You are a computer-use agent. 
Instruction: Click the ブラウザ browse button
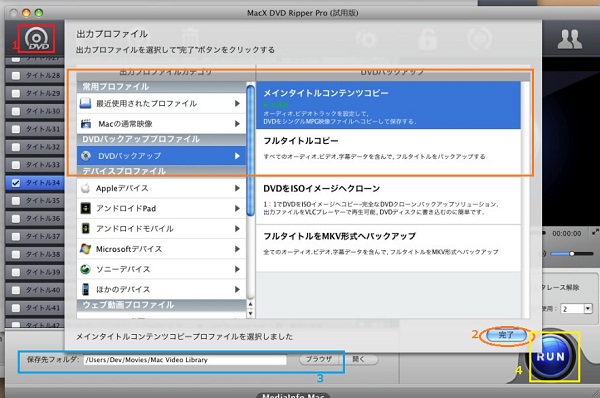tap(319, 359)
